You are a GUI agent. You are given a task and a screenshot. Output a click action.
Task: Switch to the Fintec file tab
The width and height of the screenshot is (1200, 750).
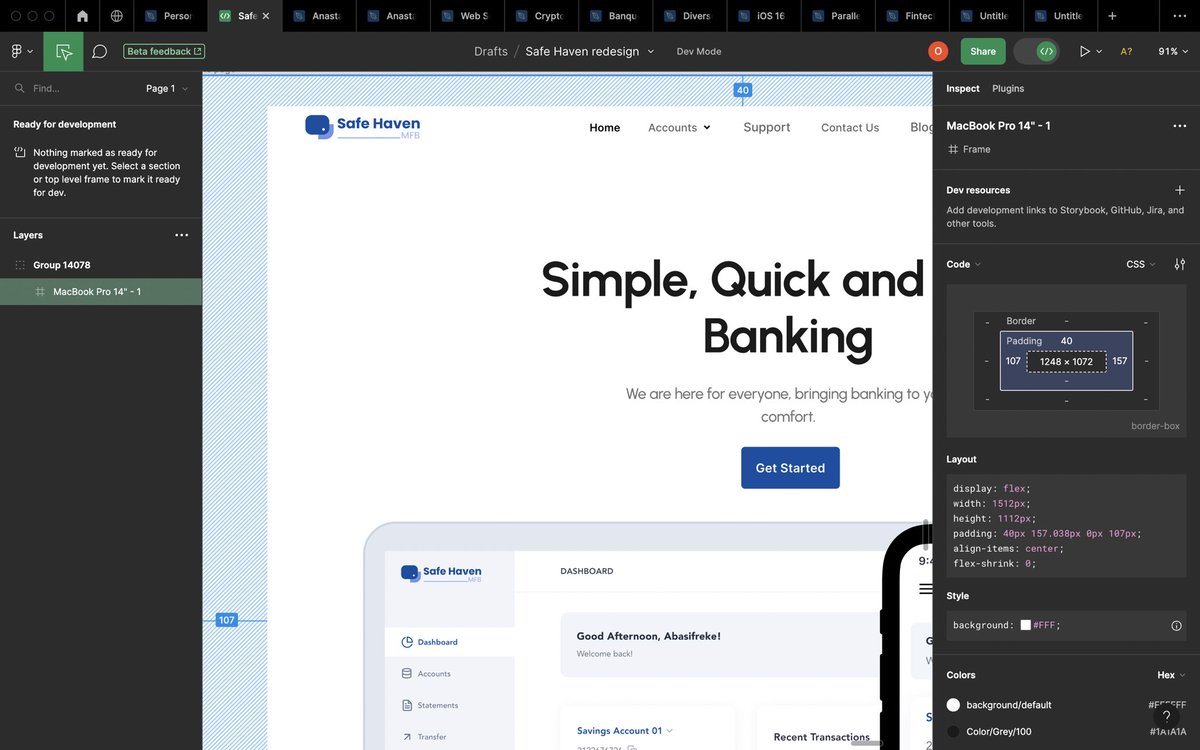tap(911, 16)
